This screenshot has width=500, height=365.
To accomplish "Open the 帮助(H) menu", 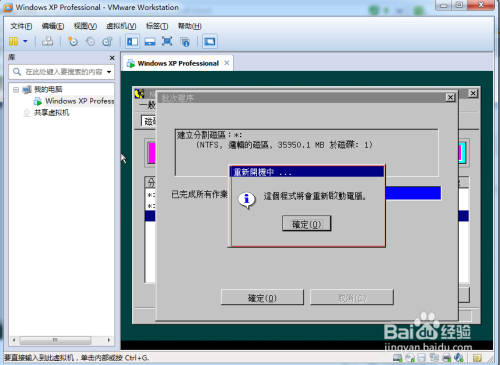I will (189, 26).
